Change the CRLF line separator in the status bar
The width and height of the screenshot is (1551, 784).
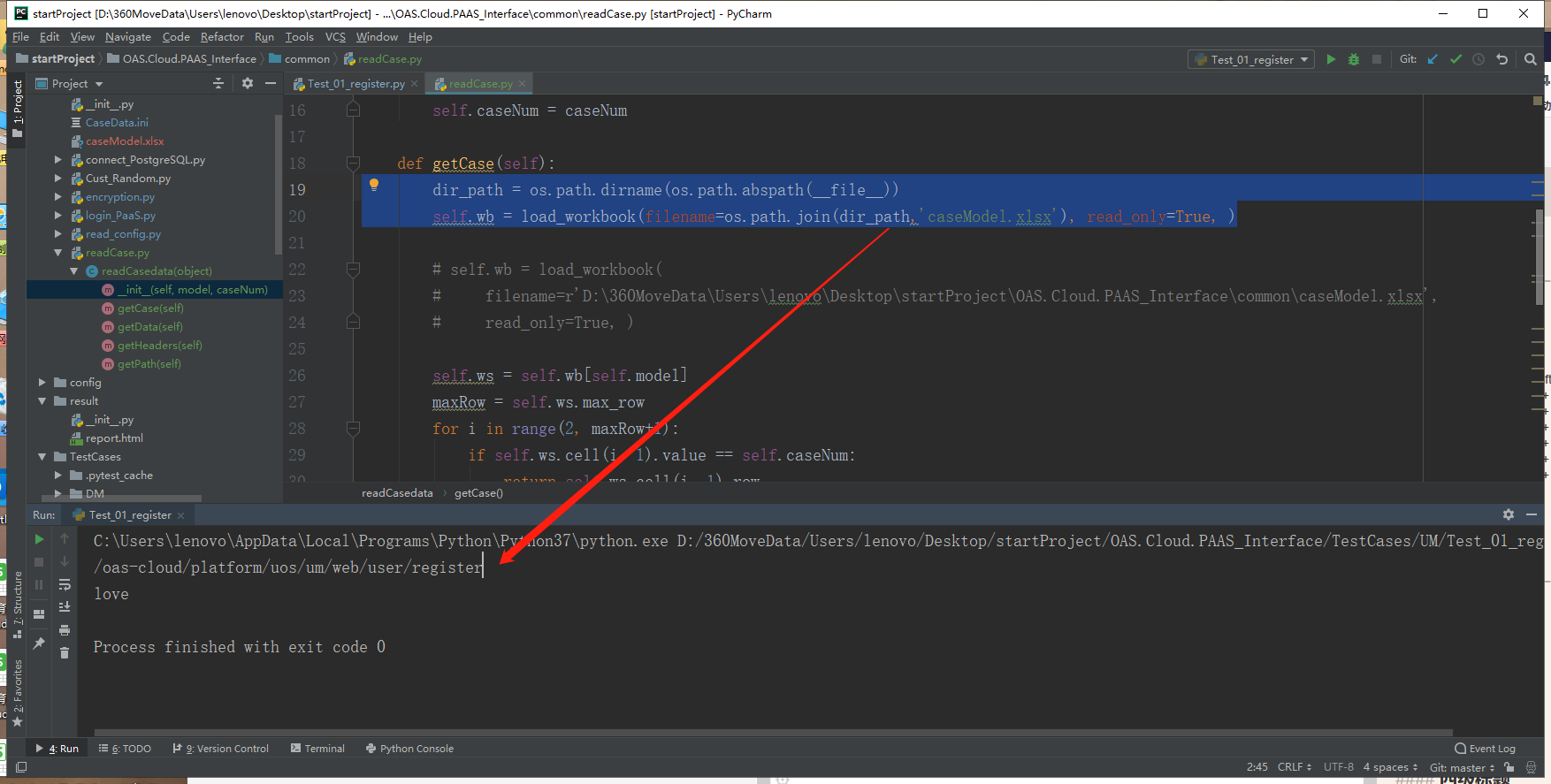1295,767
